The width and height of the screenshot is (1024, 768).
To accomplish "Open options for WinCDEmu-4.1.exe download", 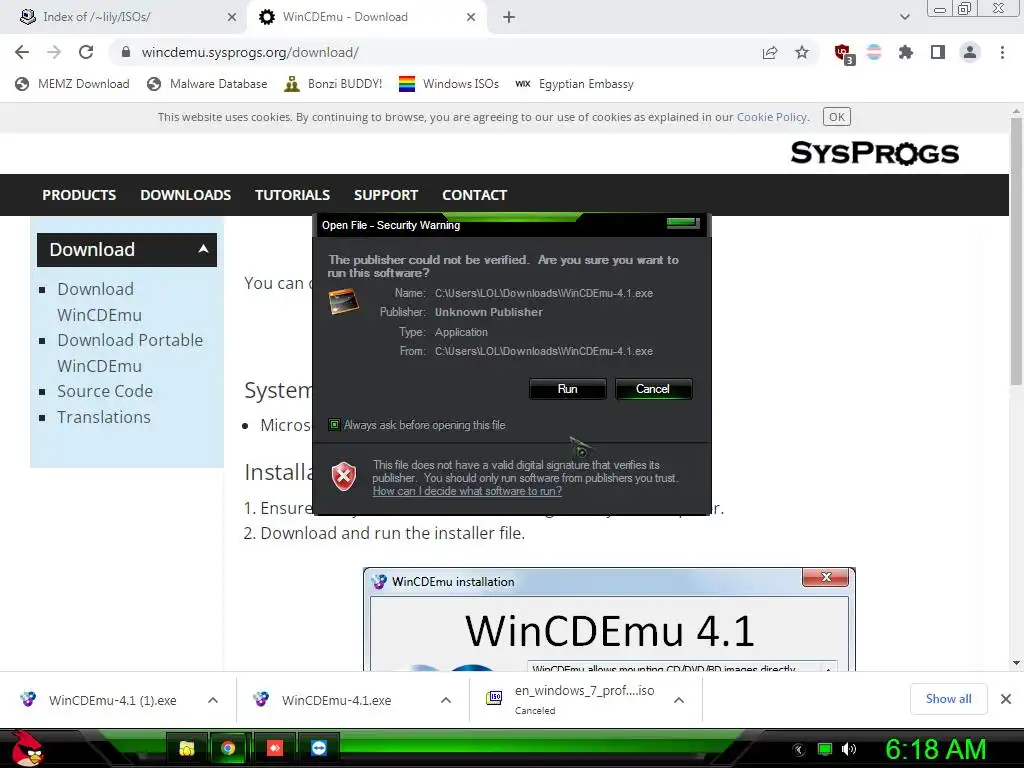I will [x=446, y=700].
